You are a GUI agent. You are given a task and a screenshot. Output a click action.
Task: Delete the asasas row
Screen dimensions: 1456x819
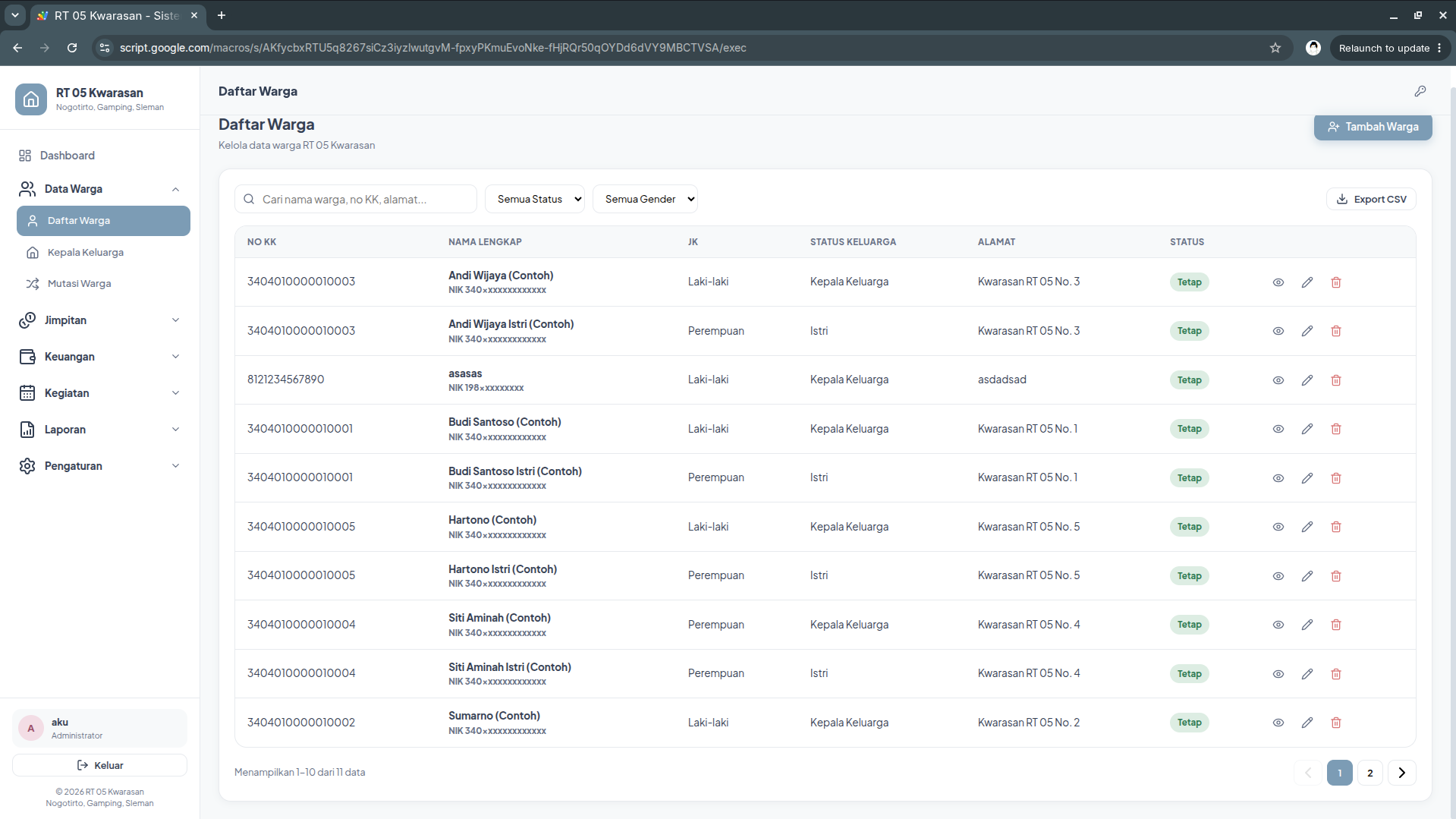tap(1335, 380)
